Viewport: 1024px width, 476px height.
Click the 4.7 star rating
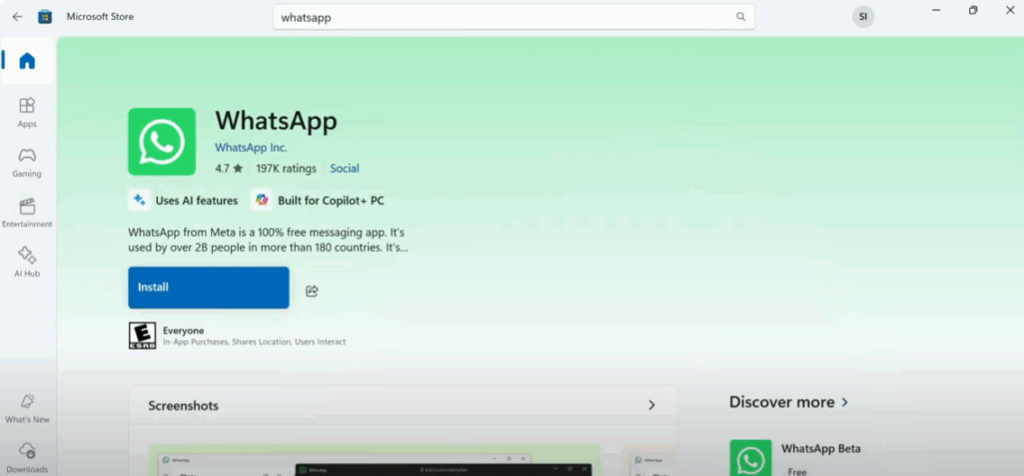pyautogui.click(x=229, y=168)
